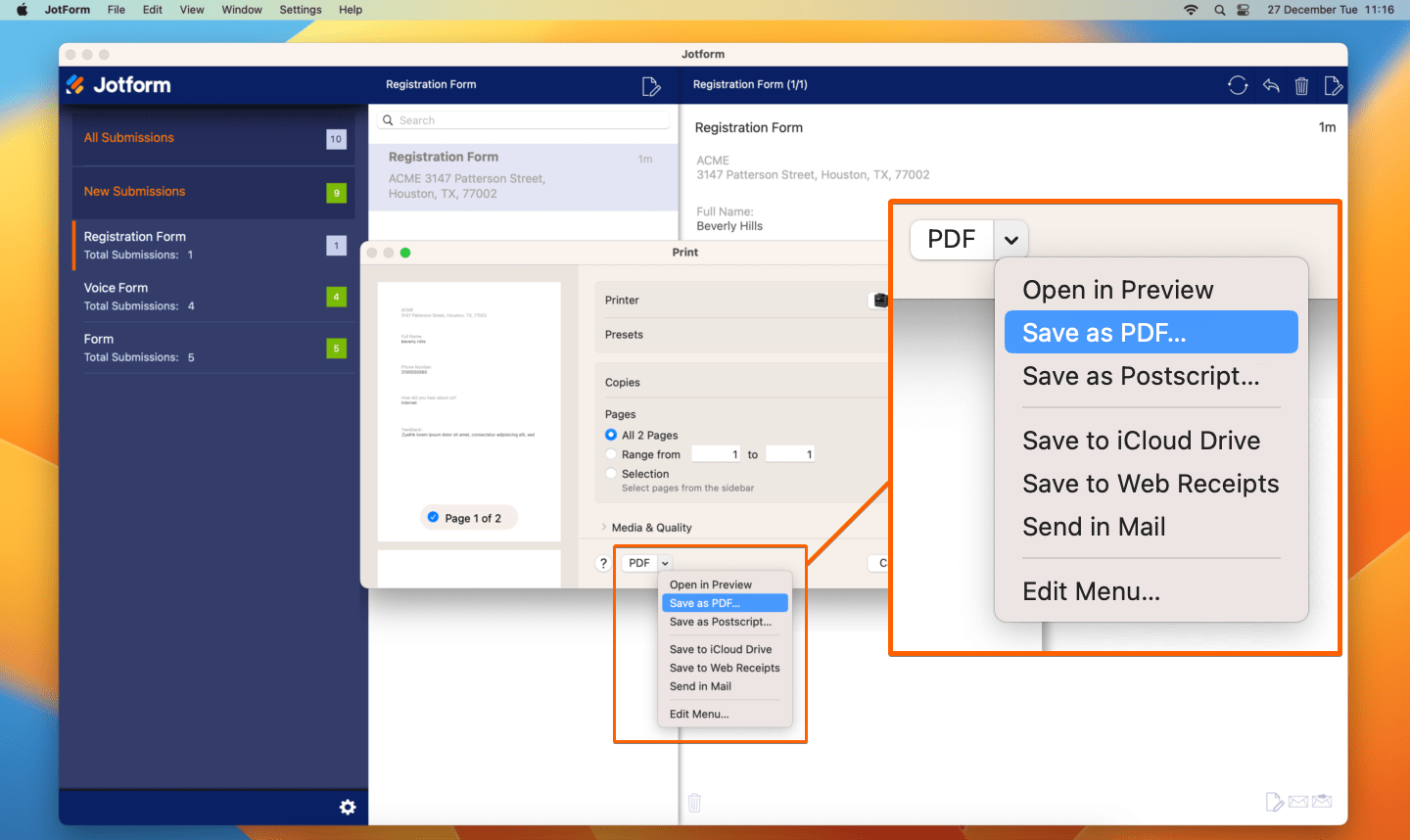Click the 9 badge on New Submissions
This screenshot has height=840, width=1410.
point(336,193)
